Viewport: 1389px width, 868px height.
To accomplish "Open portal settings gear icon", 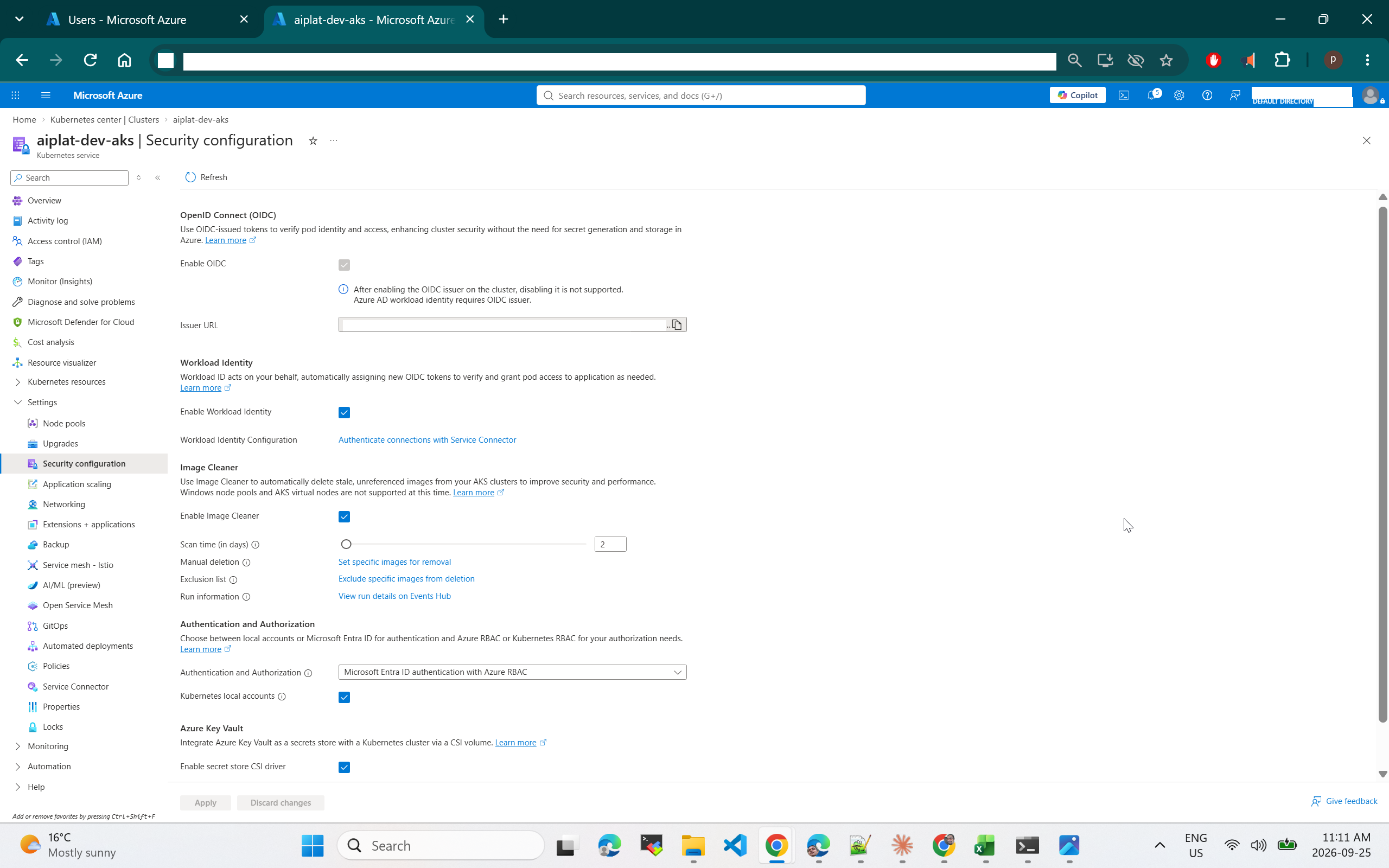I will tap(1179, 95).
